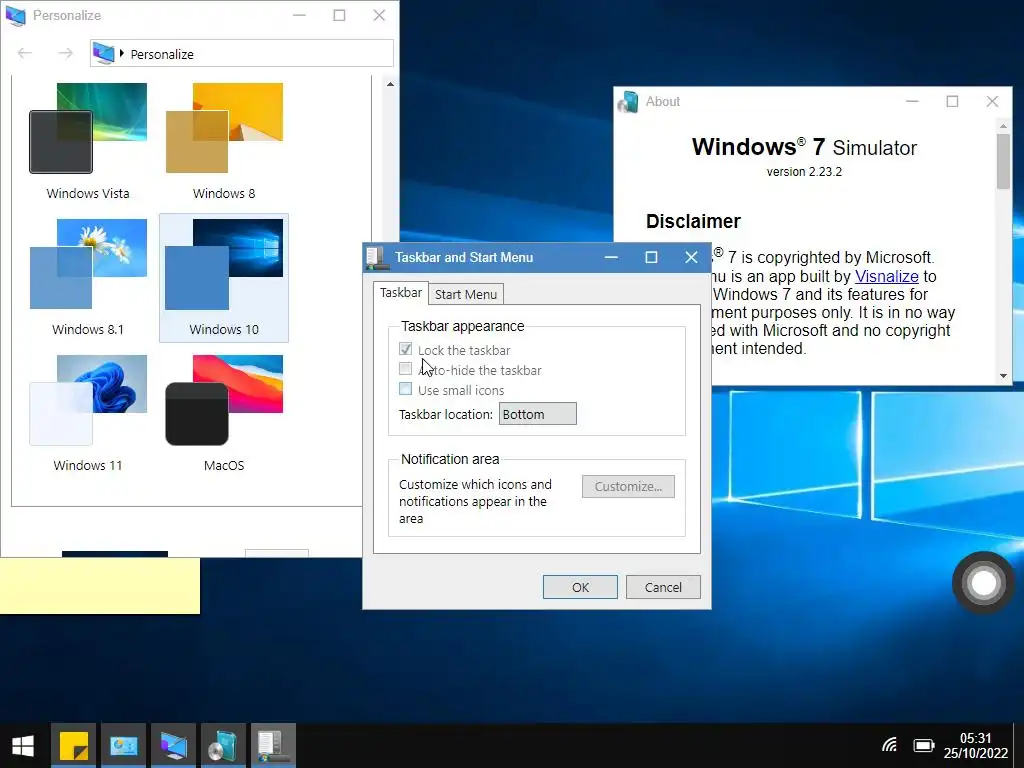
Task: Open the Taskbar properties taskbar icon
Action: pyautogui.click(x=273, y=746)
